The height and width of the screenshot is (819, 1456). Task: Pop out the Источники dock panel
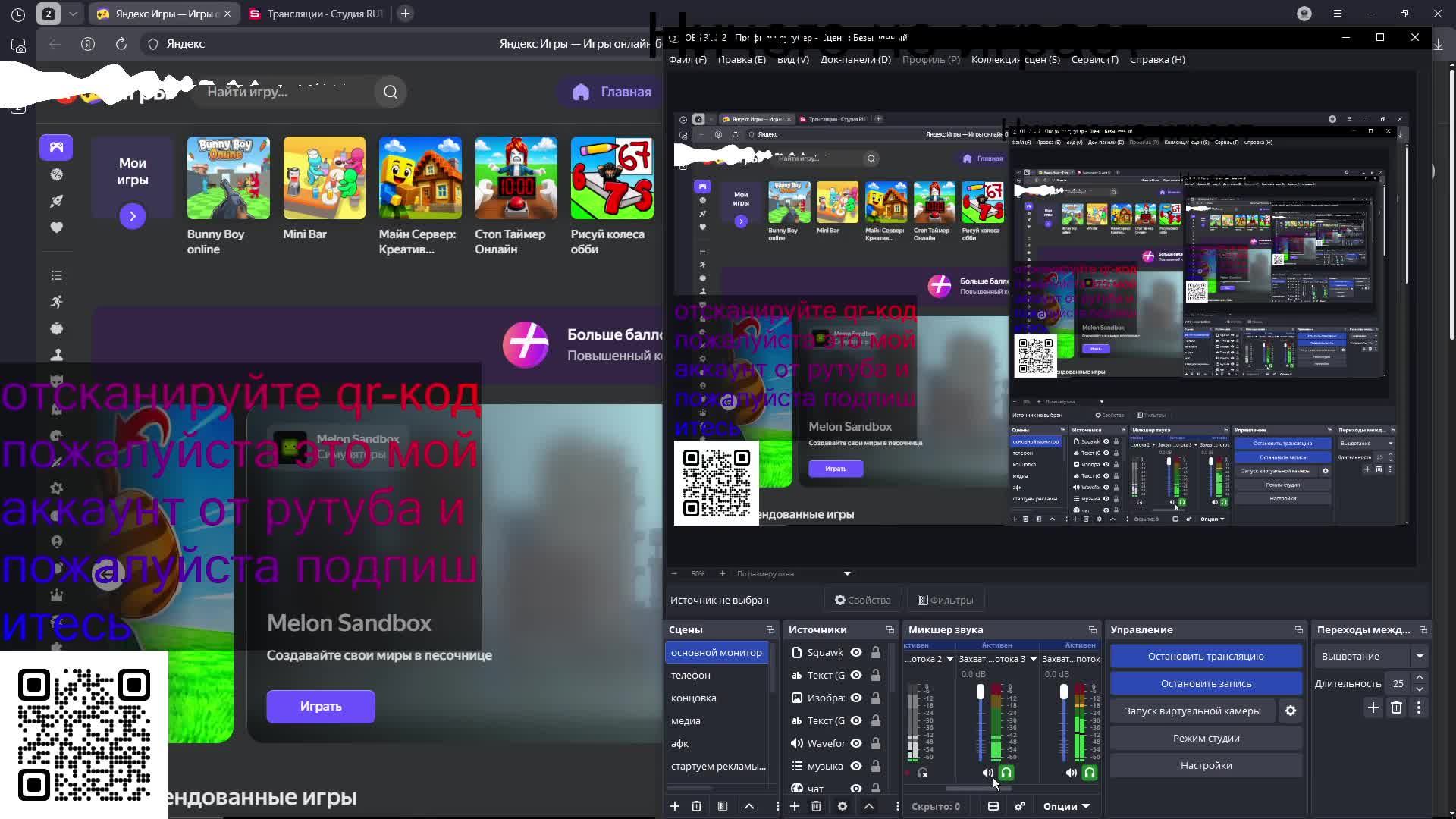coord(890,629)
